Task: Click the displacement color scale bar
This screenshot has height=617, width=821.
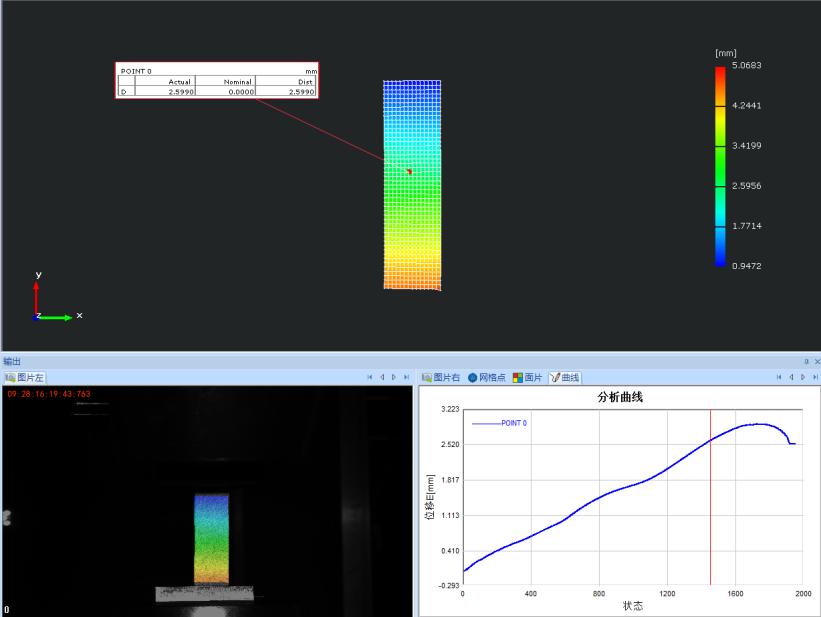Action: pos(720,166)
